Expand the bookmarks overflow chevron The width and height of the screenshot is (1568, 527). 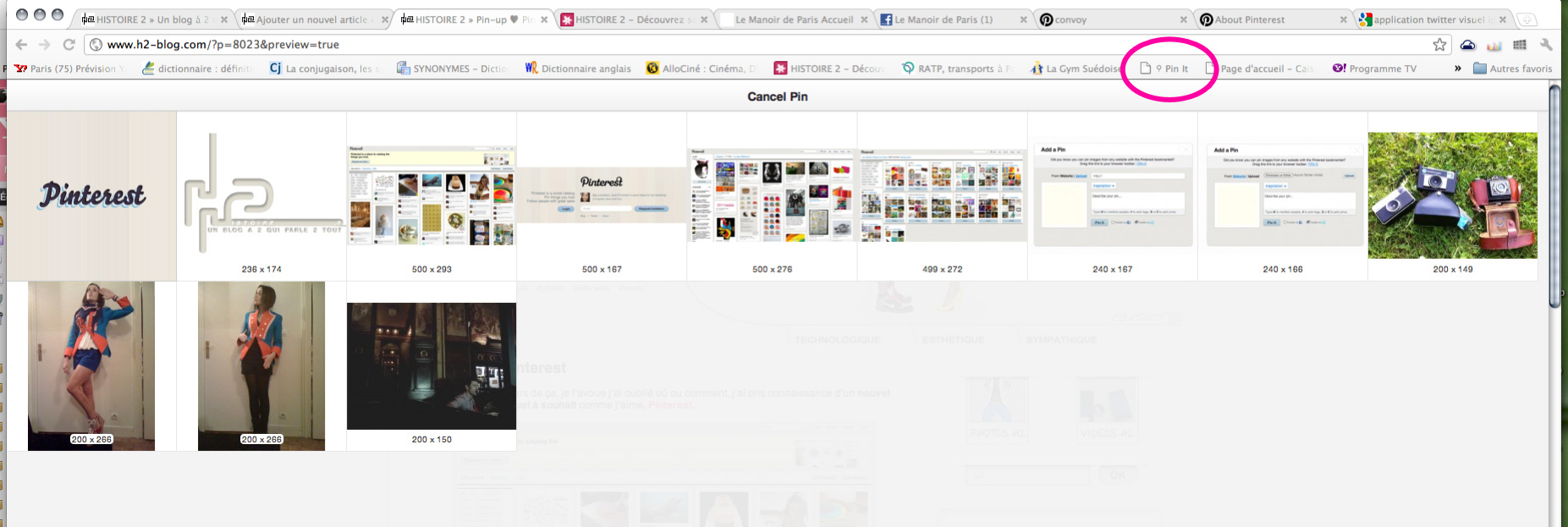tap(1457, 69)
